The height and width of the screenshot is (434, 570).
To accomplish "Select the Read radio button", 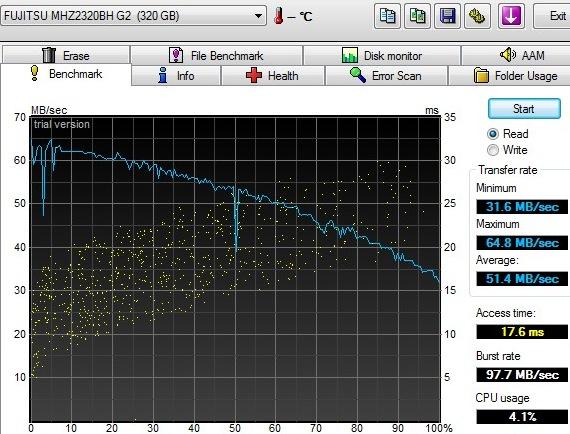I will pyautogui.click(x=493, y=134).
